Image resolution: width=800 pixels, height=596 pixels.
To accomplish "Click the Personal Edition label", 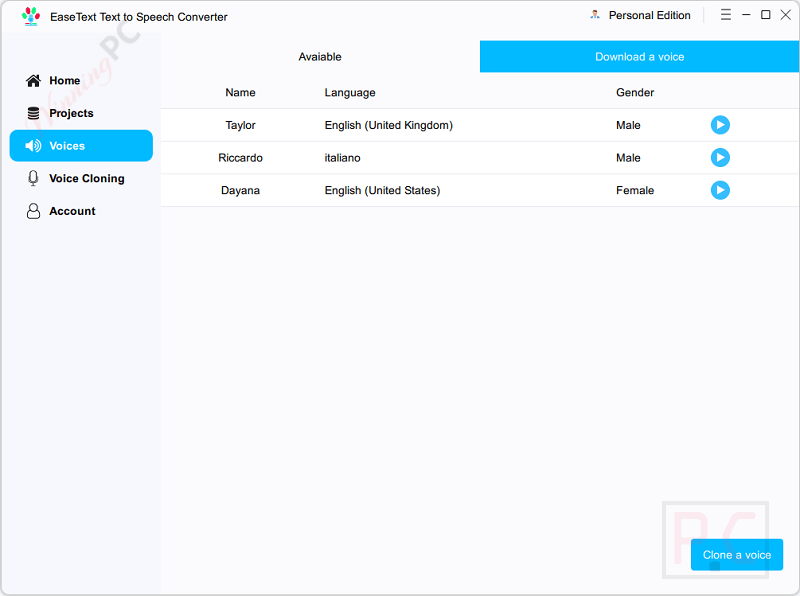I will [649, 15].
